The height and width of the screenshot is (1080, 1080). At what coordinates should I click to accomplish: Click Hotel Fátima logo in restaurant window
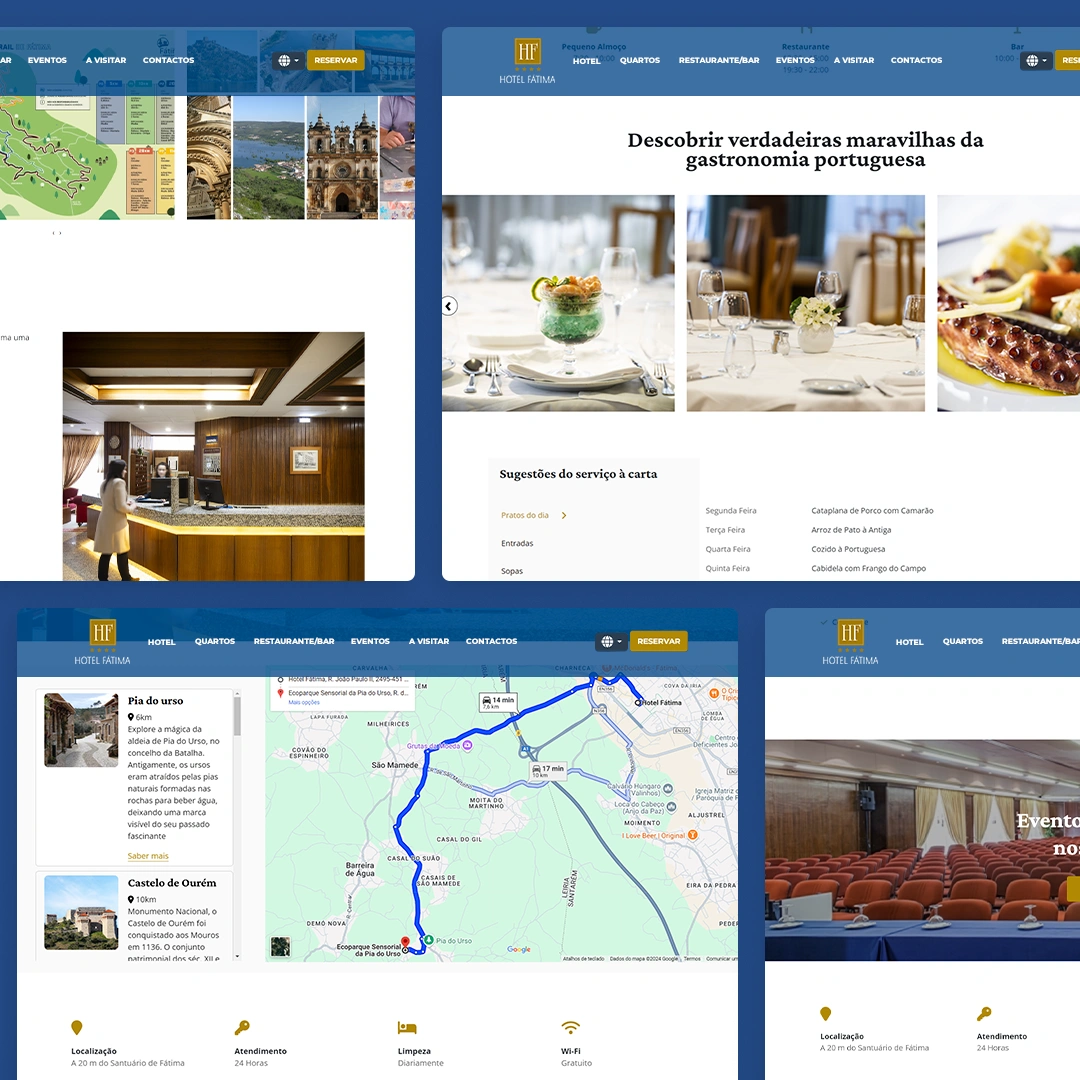tap(528, 61)
